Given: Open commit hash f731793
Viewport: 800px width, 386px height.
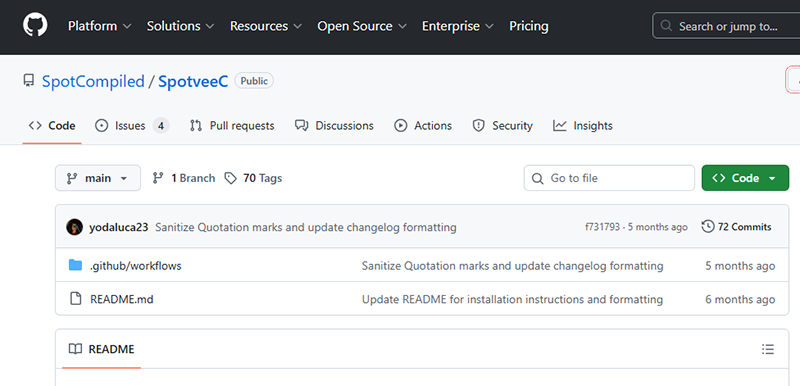Looking at the screenshot, I should pos(603,227).
